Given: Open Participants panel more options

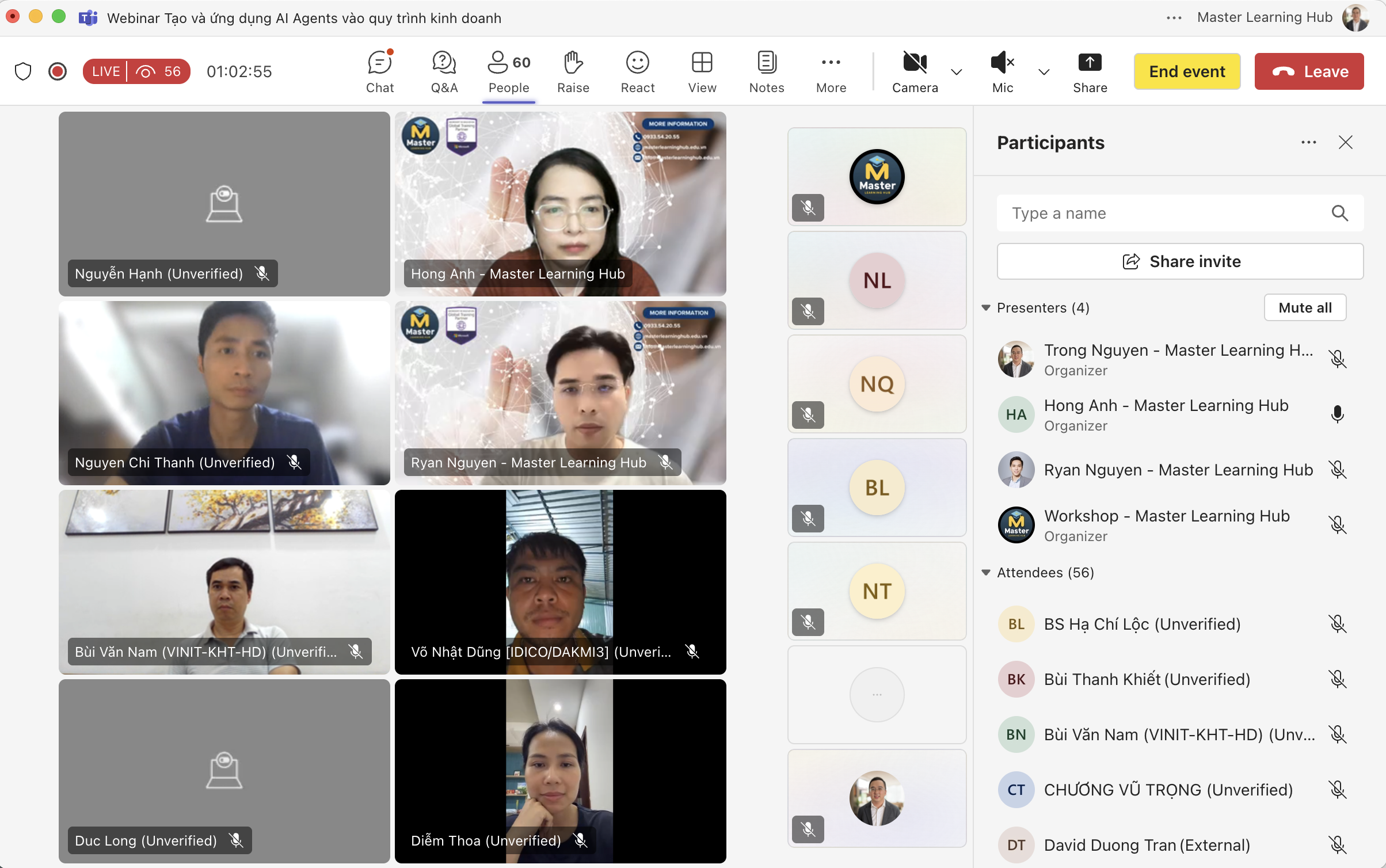Looking at the screenshot, I should coord(1309,142).
